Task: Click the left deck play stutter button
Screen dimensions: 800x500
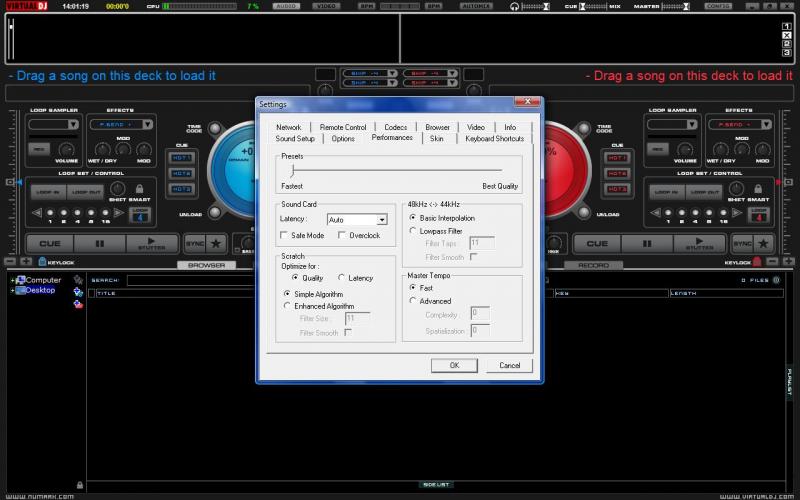Action: [x=152, y=244]
